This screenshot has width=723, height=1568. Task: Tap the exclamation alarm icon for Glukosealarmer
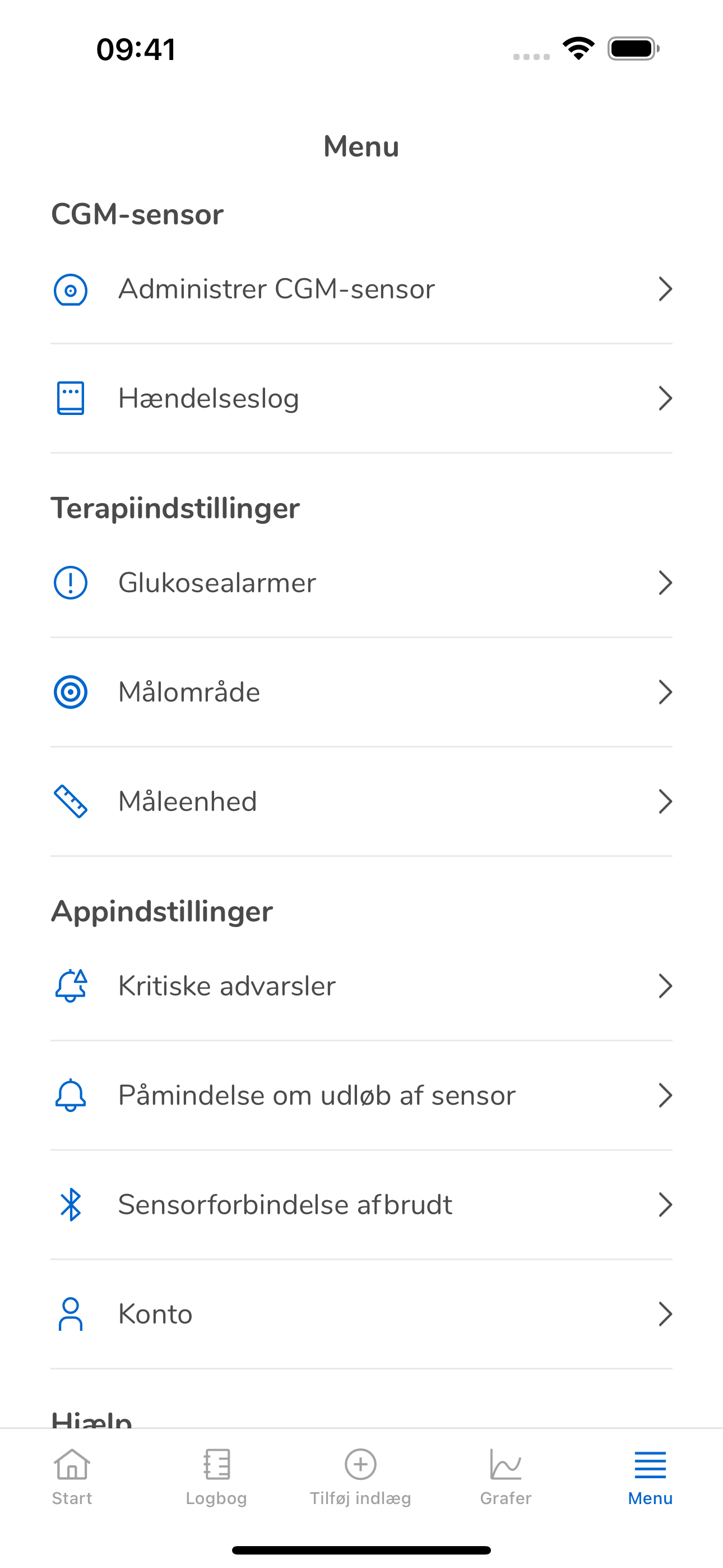[x=71, y=583]
